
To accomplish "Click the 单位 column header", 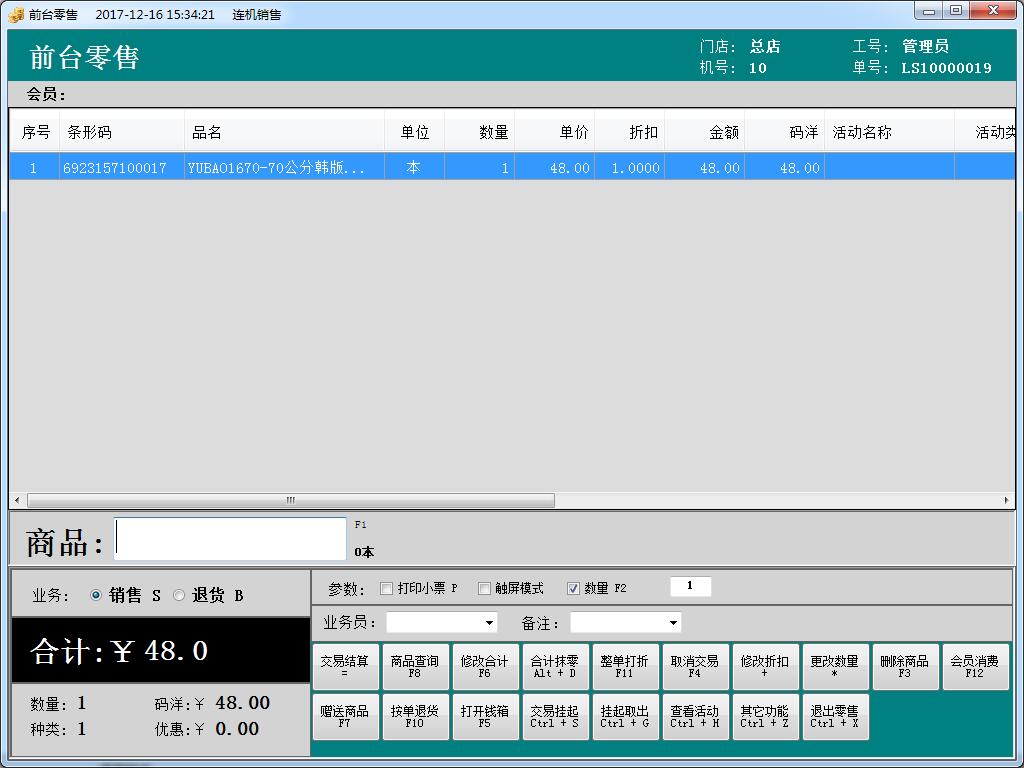I will [x=415, y=132].
